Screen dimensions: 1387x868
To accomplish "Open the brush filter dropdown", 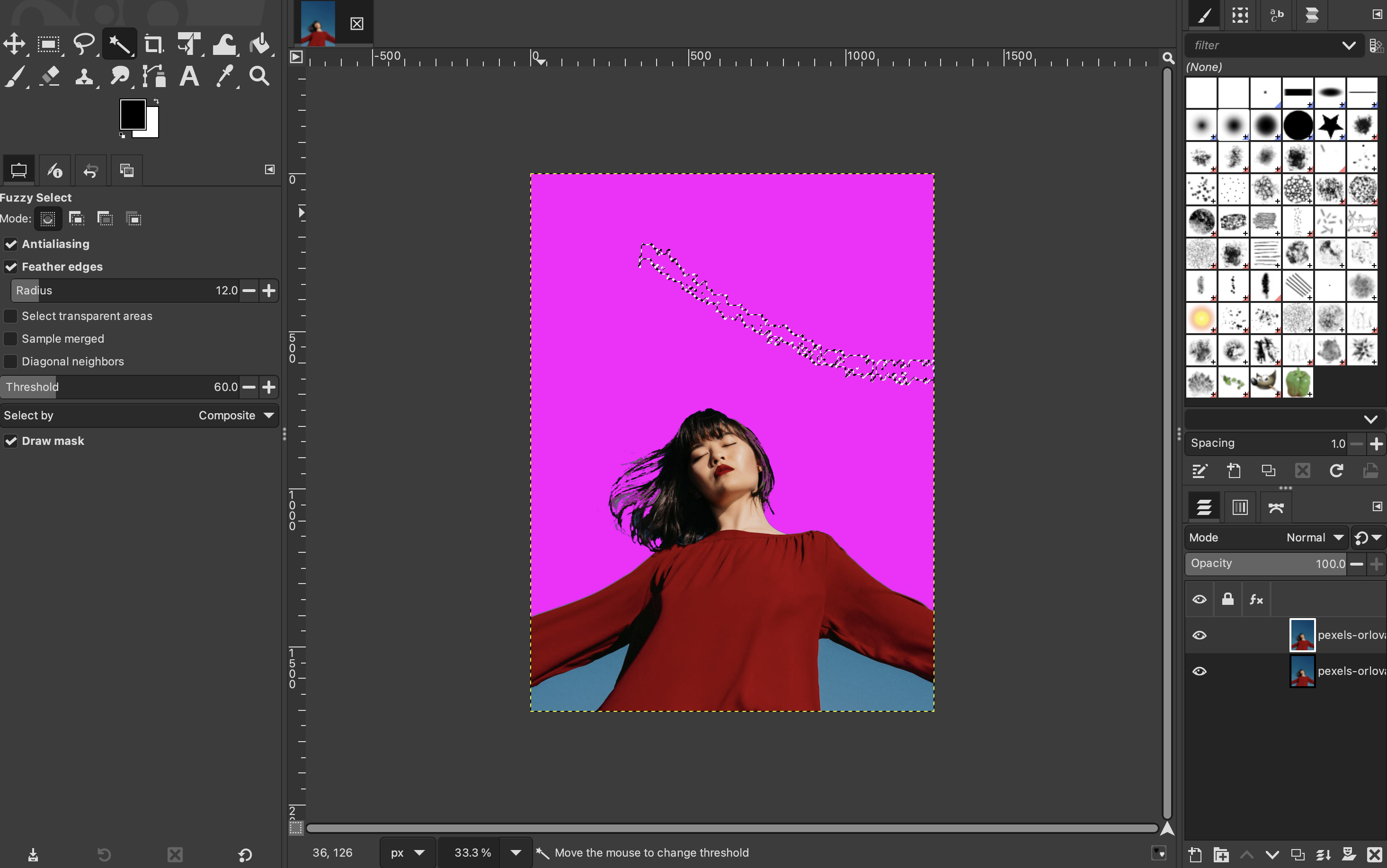I will [x=1349, y=45].
